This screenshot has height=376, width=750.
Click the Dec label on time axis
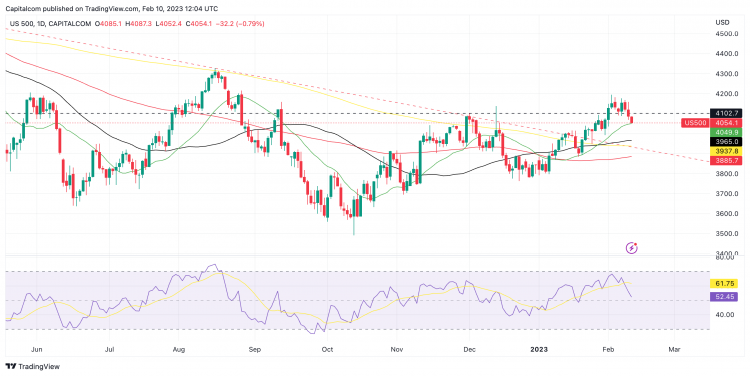pyautogui.click(x=469, y=349)
